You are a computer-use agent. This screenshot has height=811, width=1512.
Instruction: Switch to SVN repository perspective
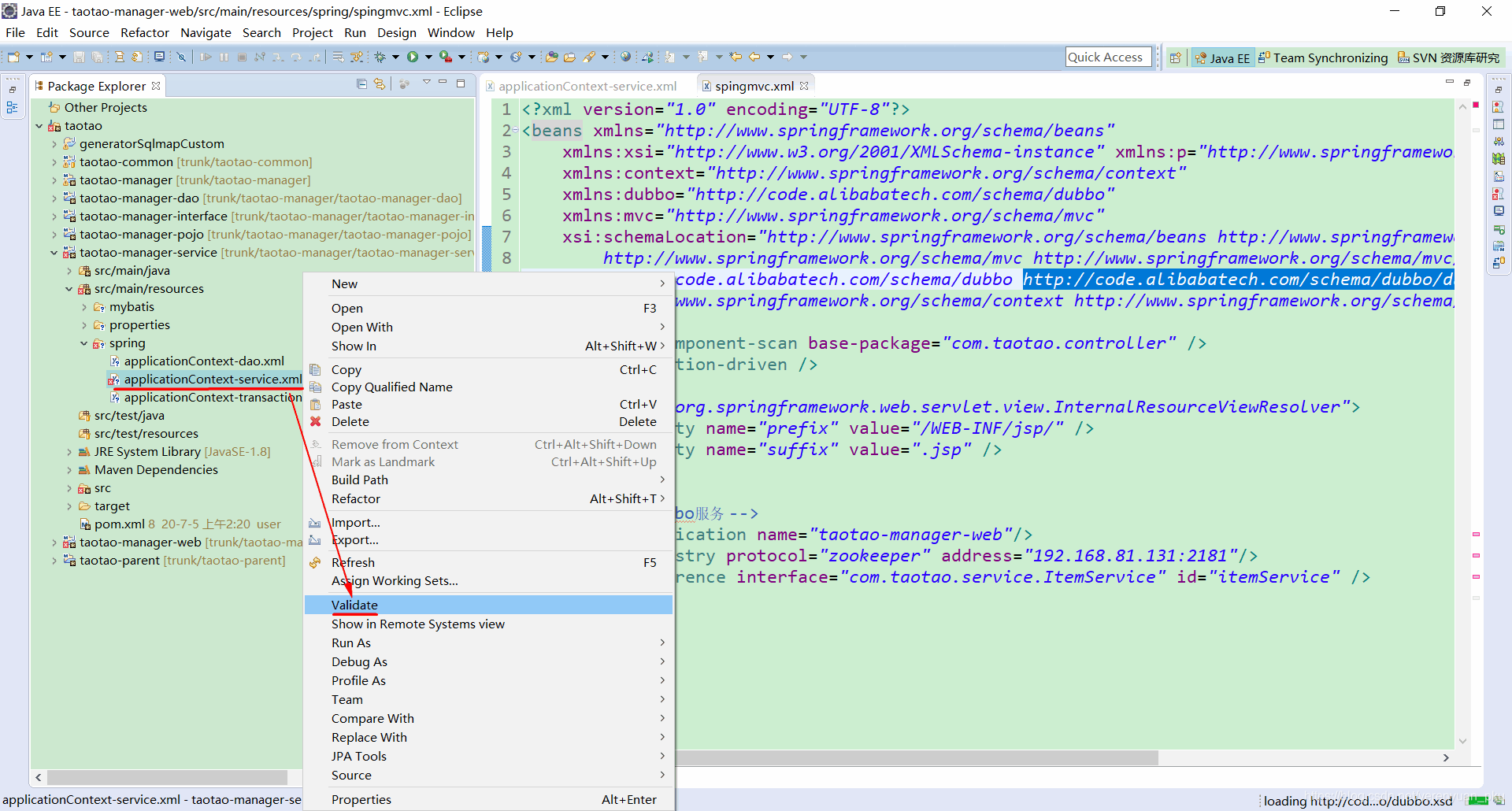coord(1448,57)
